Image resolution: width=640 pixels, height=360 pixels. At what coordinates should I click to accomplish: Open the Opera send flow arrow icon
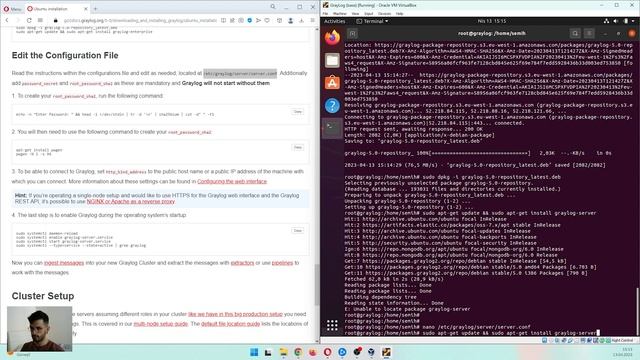[258, 20]
